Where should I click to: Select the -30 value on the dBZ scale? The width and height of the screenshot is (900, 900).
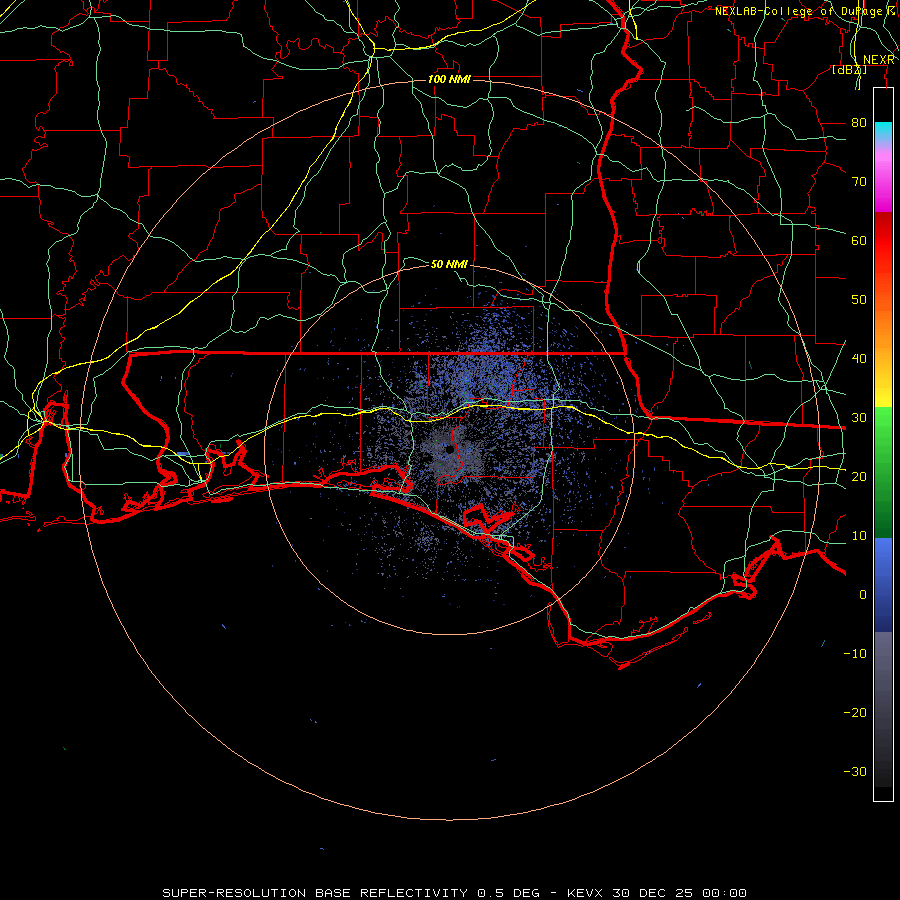(x=855, y=772)
